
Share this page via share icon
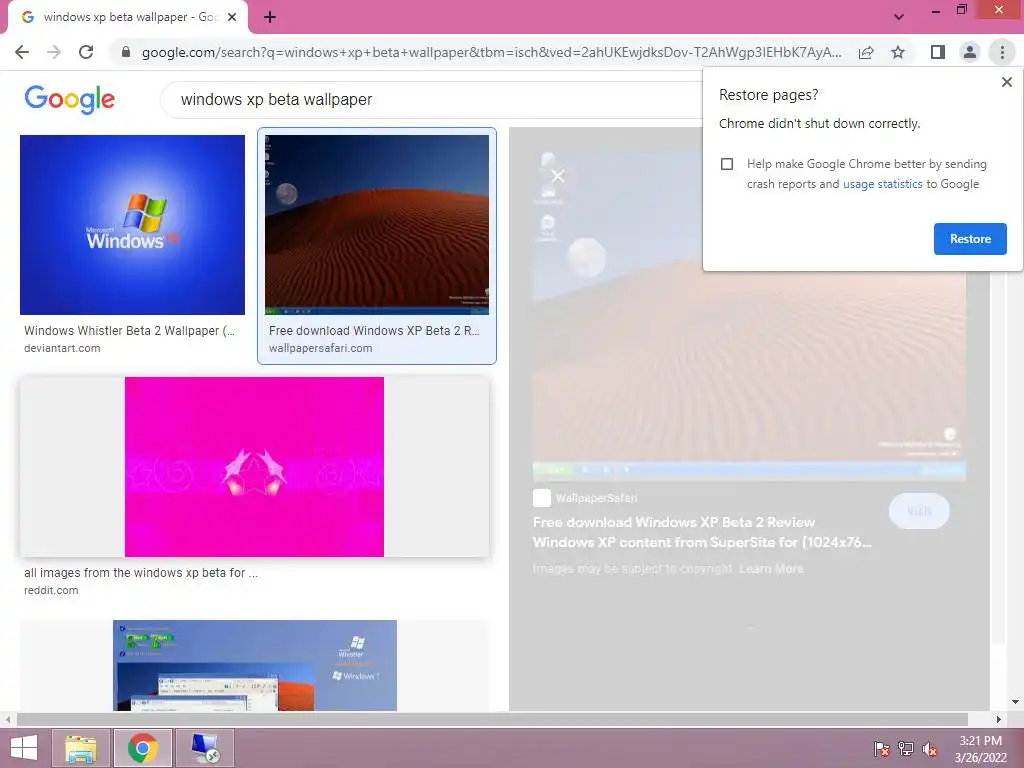tap(866, 52)
